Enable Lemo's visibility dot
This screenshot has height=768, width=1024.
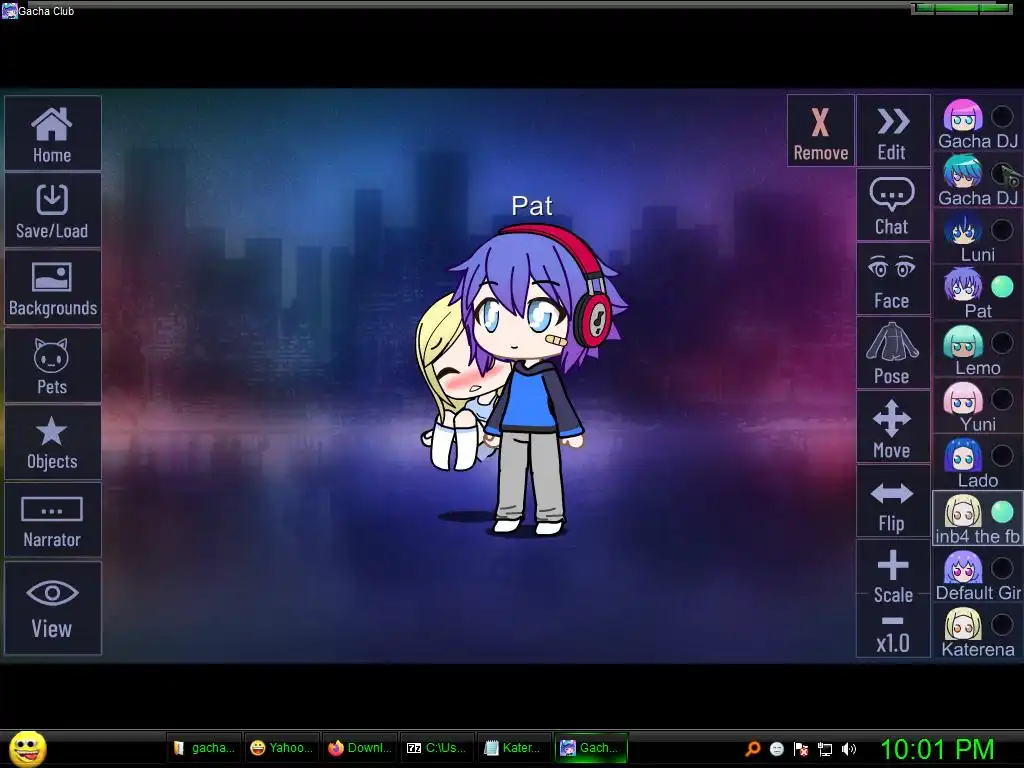1002,343
